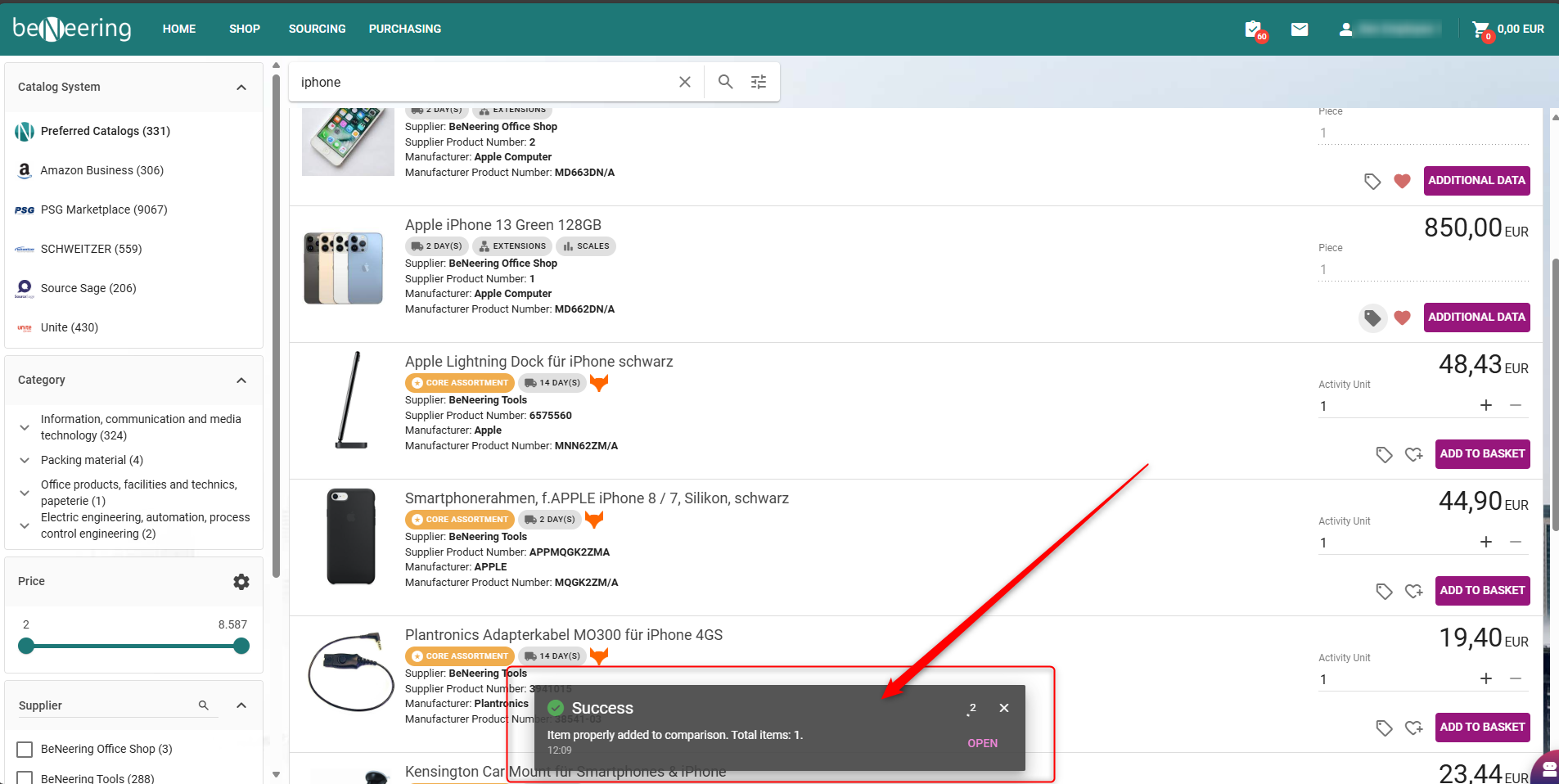The image size is (1559, 784).
Task: Clear the iphone search text
Action: coord(685,82)
